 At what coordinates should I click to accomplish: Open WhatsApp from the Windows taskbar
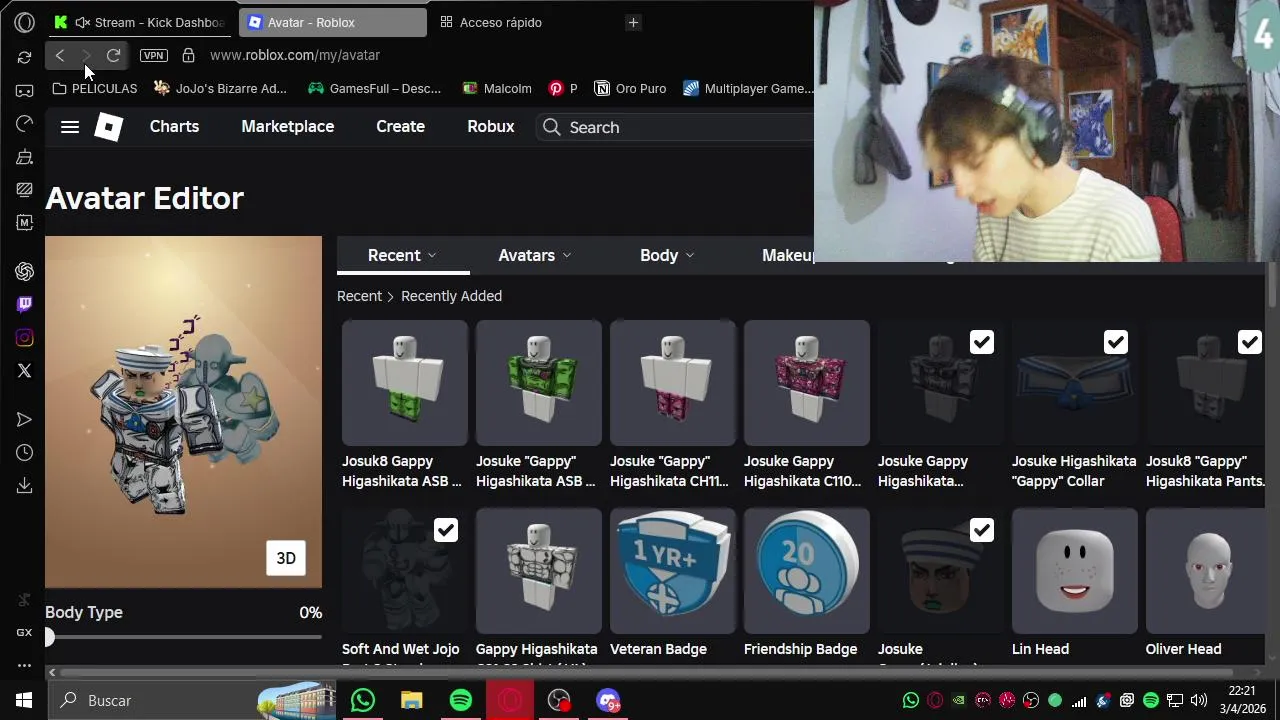(x=363, y=700)
